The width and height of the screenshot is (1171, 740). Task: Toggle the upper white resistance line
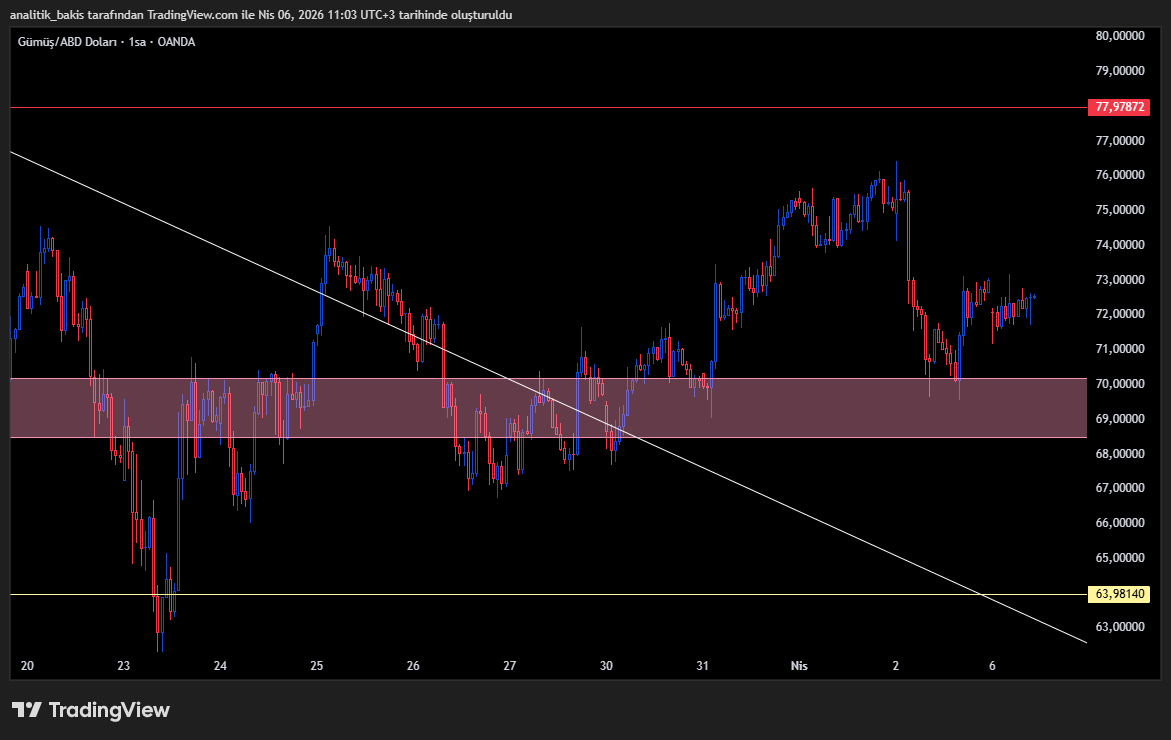pyautogui.click(x=500, y=106)
